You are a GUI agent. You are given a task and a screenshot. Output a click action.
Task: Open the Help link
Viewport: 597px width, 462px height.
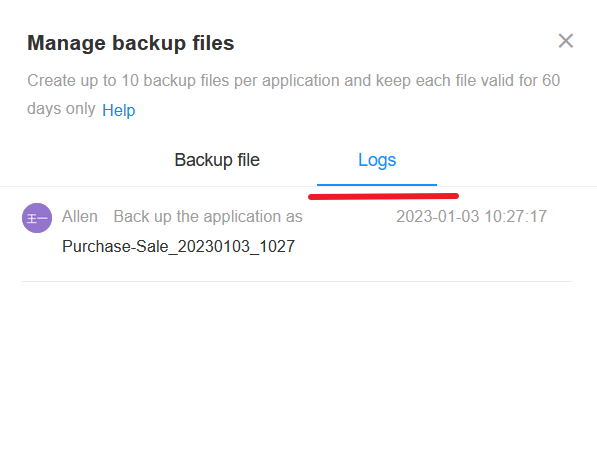pyautogui.click(x=118, y=110)
